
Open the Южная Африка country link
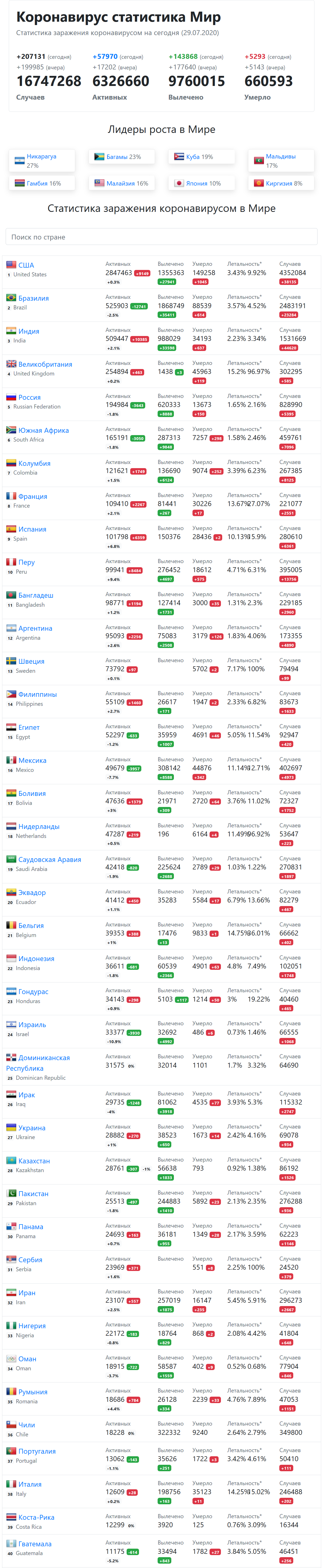(43, 430)
